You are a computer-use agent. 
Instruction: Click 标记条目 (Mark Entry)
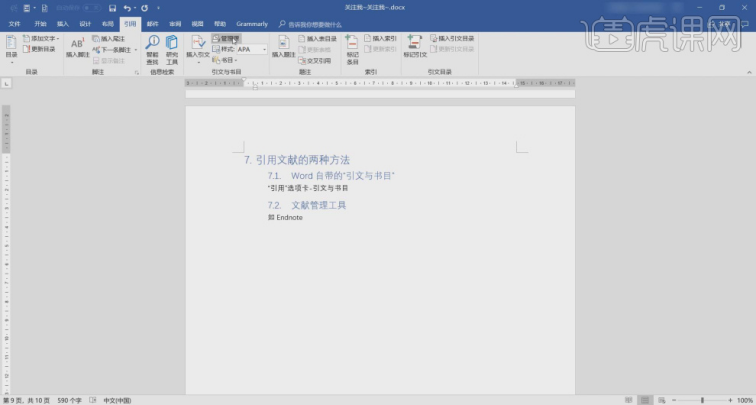352,50
